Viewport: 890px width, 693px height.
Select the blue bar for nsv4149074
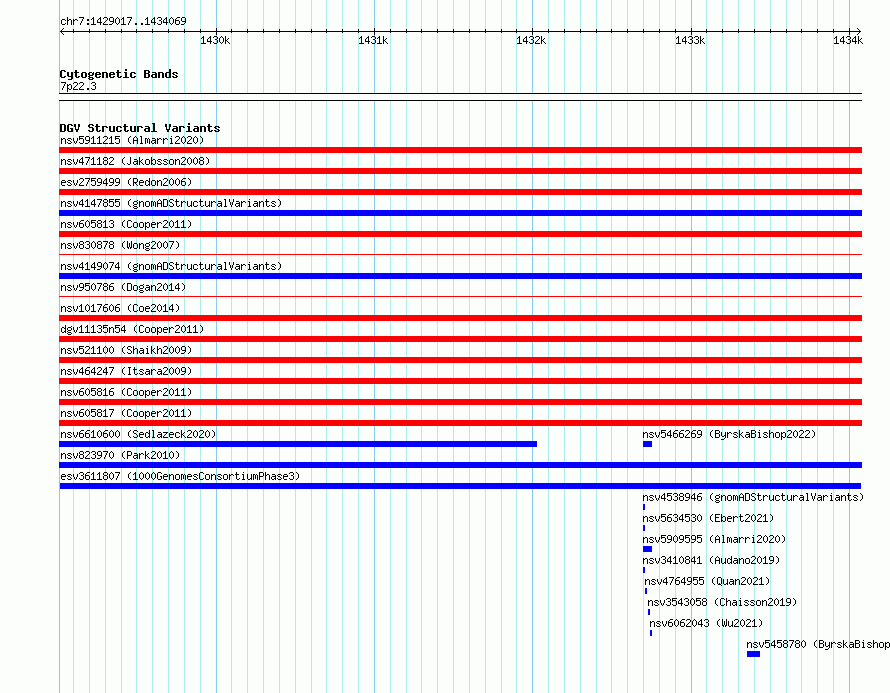[x=460, y=276]
